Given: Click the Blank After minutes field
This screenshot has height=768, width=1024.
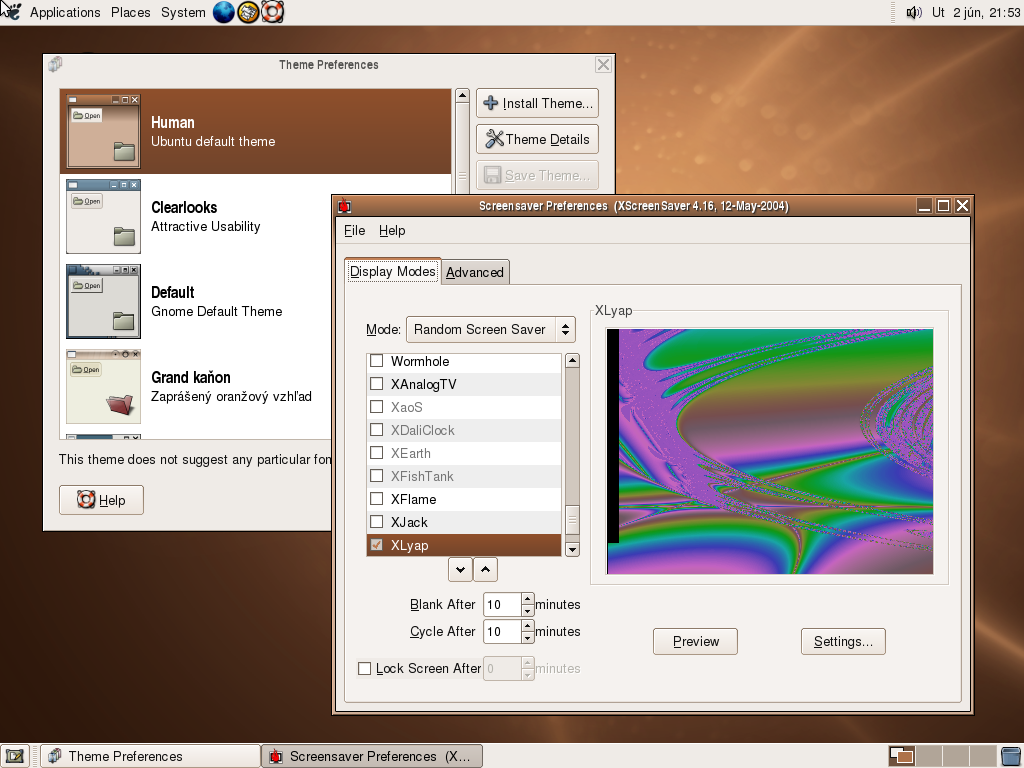Looking at the screenshot, I should click(502, 605).
